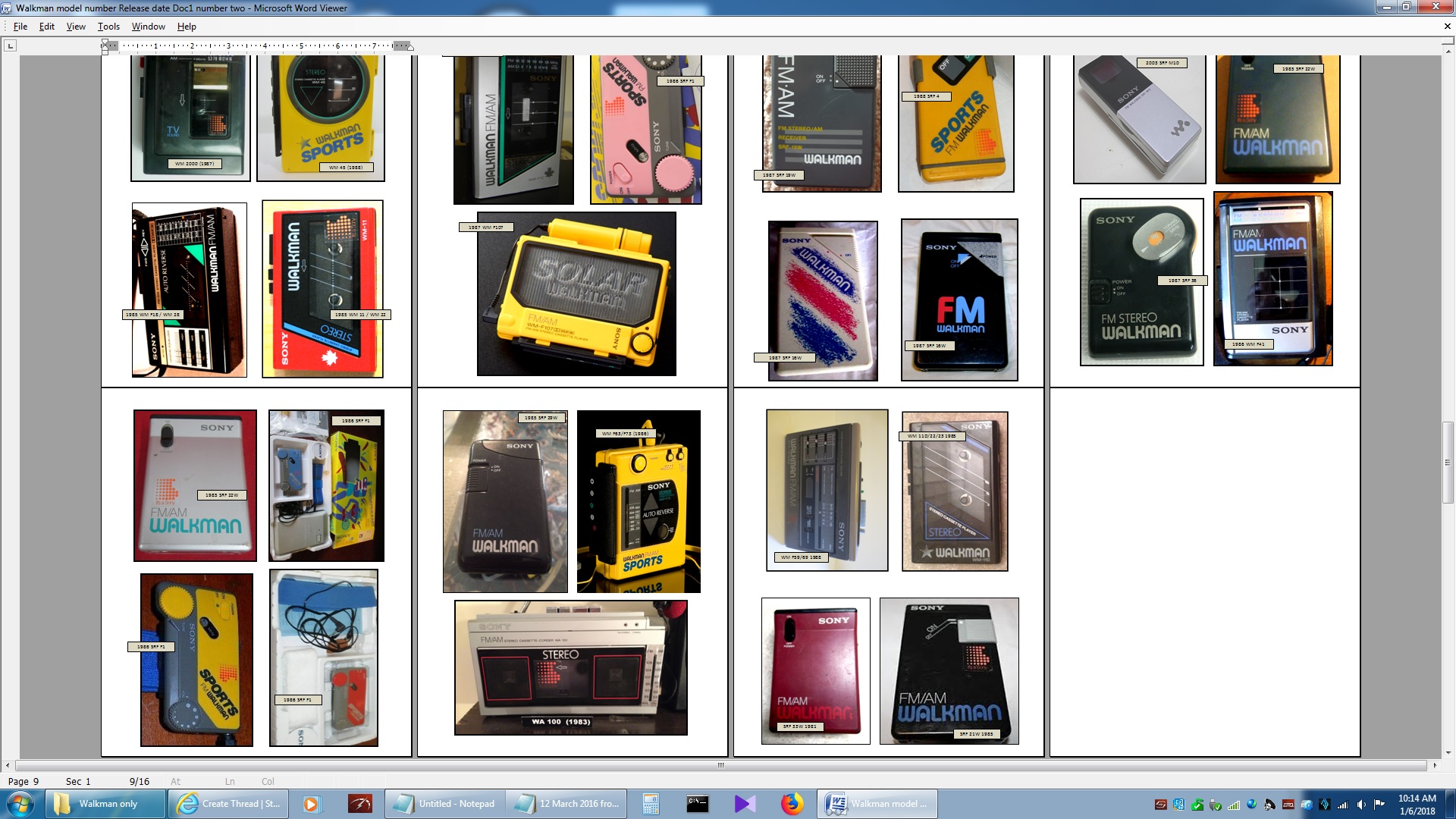Click the black tray icon with blue arrows

click(x=1325, y=805)
